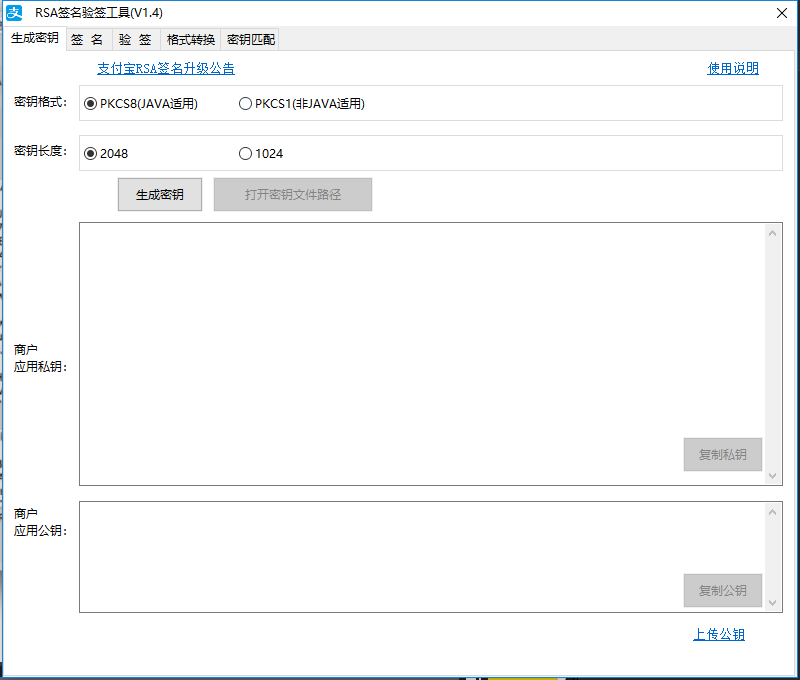800x680 pixels.
Task: Open the 使用说明 link
Action: pos(733,69)
